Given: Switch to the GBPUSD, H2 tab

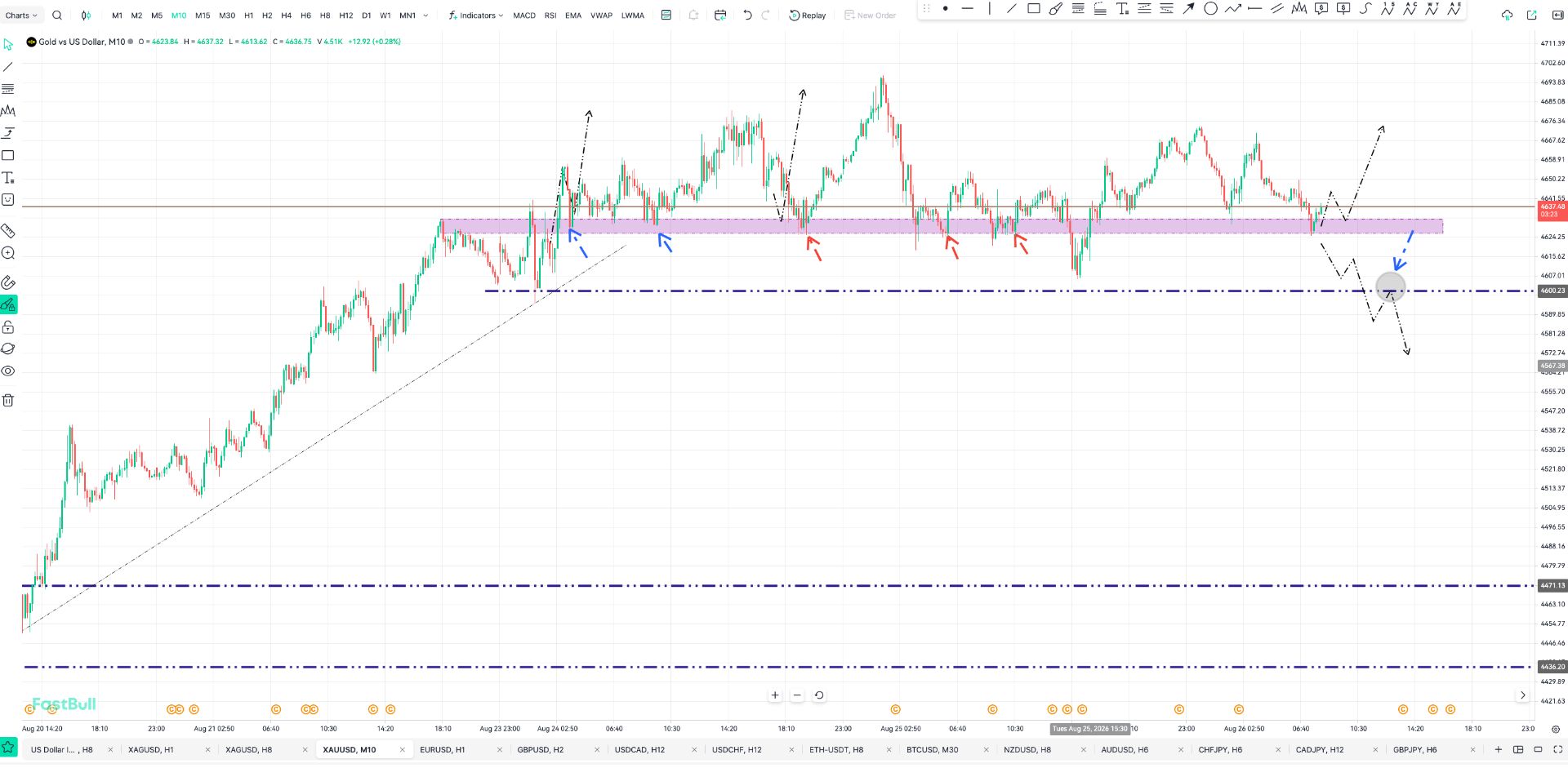Looking at the screenshot, I should pos(540,749).
